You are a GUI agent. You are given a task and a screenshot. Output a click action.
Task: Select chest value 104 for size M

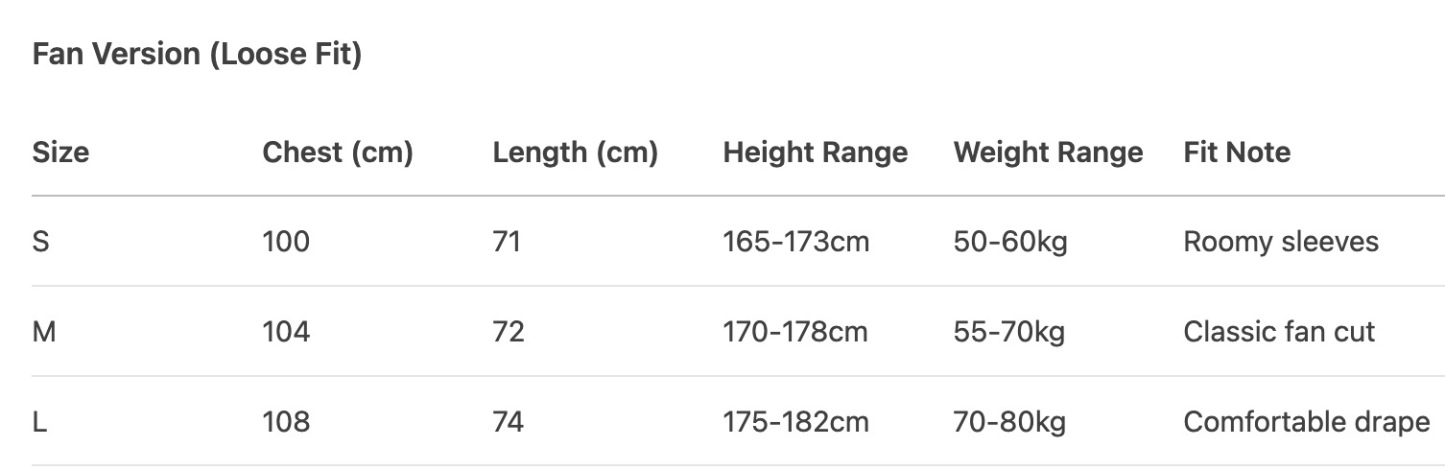(x=286, y=332)
